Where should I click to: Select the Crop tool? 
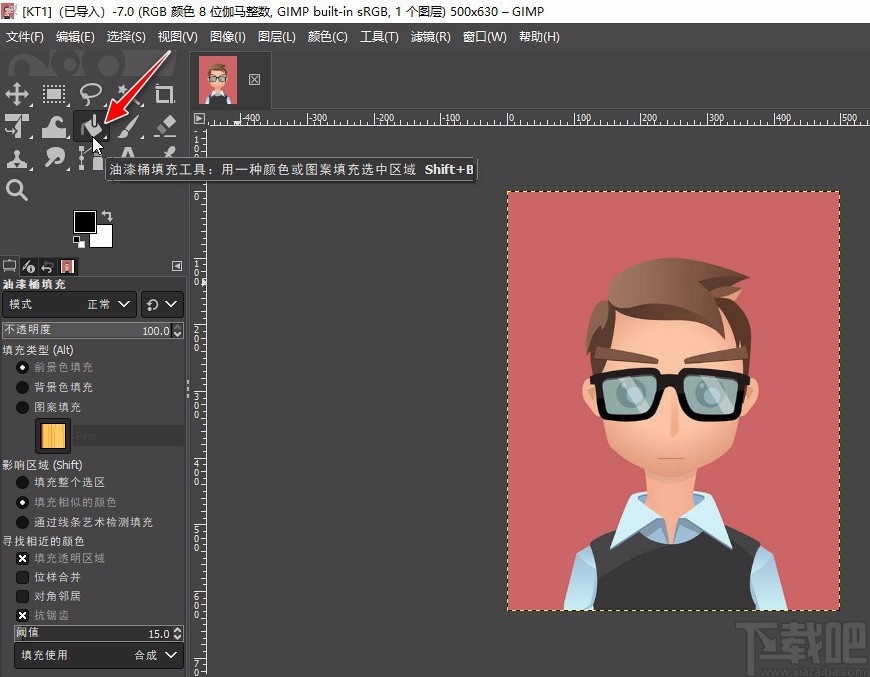pyautogui.click(x=165, y=95)
